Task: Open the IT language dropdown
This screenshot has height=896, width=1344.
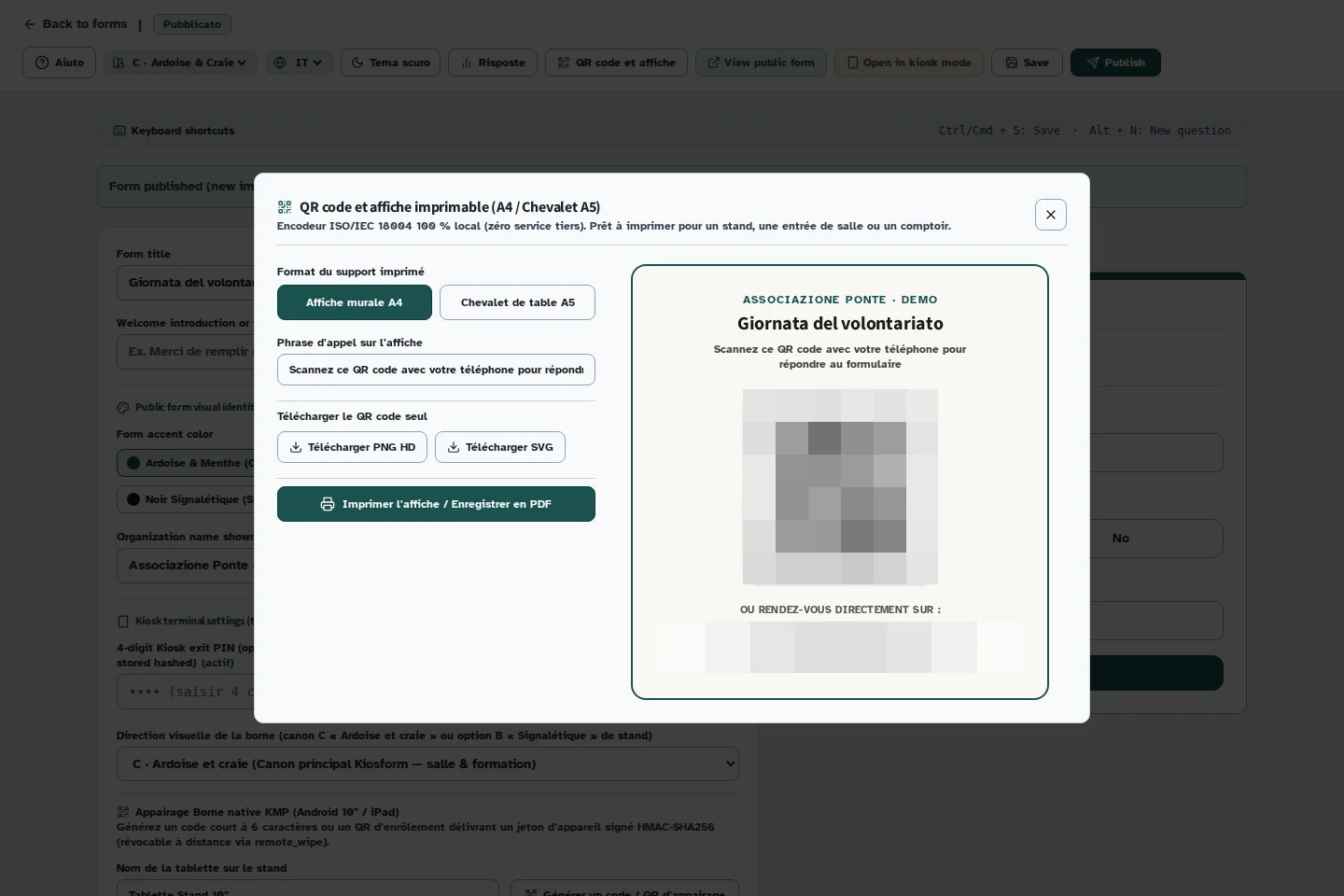Action: pos(299,63)
